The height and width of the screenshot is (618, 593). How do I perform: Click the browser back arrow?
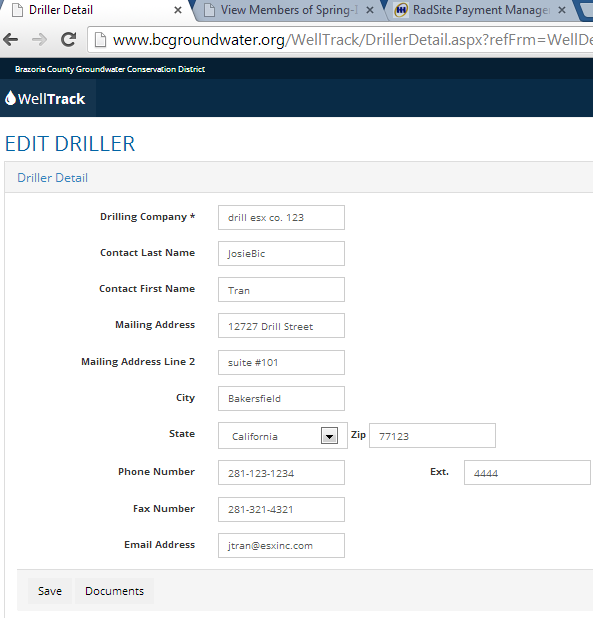[x=10, y=39]
